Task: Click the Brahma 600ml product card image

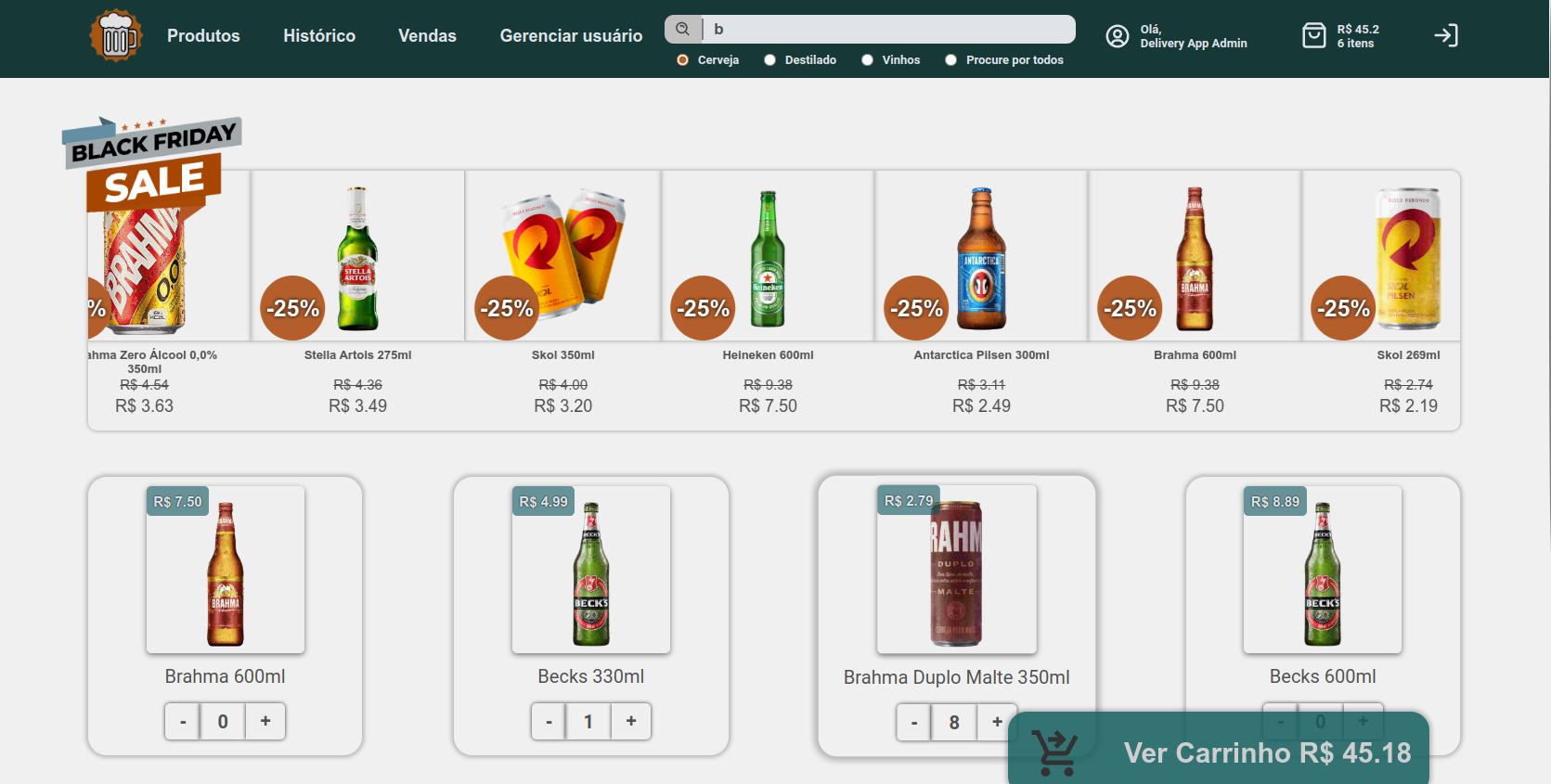Action: pos(226,570)
